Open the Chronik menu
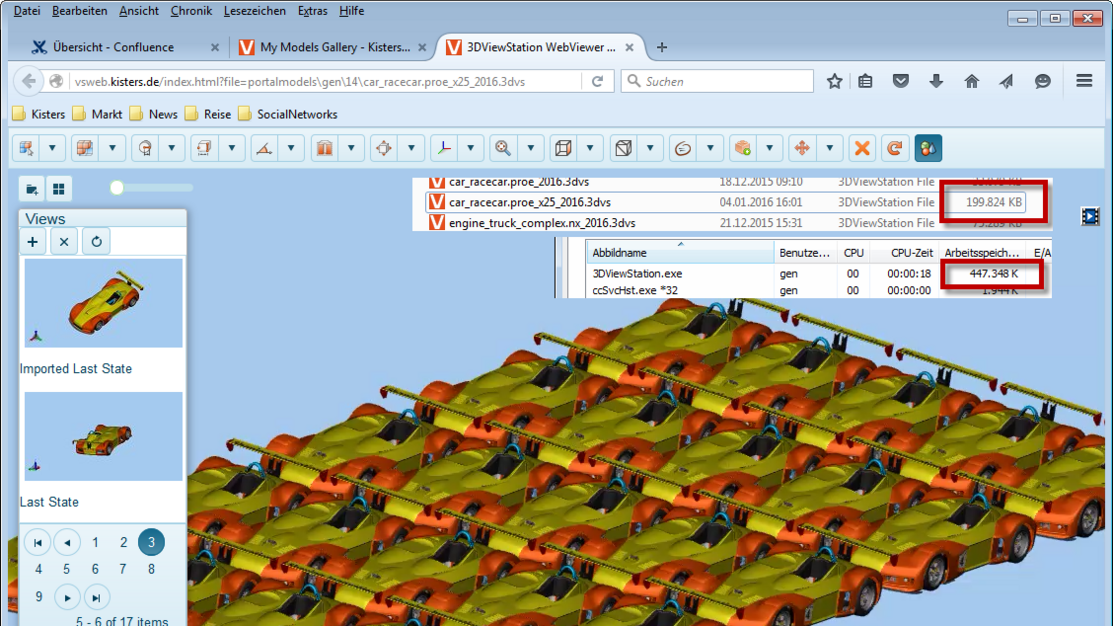This screenshot has width=1113, height=626. click(191, 11)
